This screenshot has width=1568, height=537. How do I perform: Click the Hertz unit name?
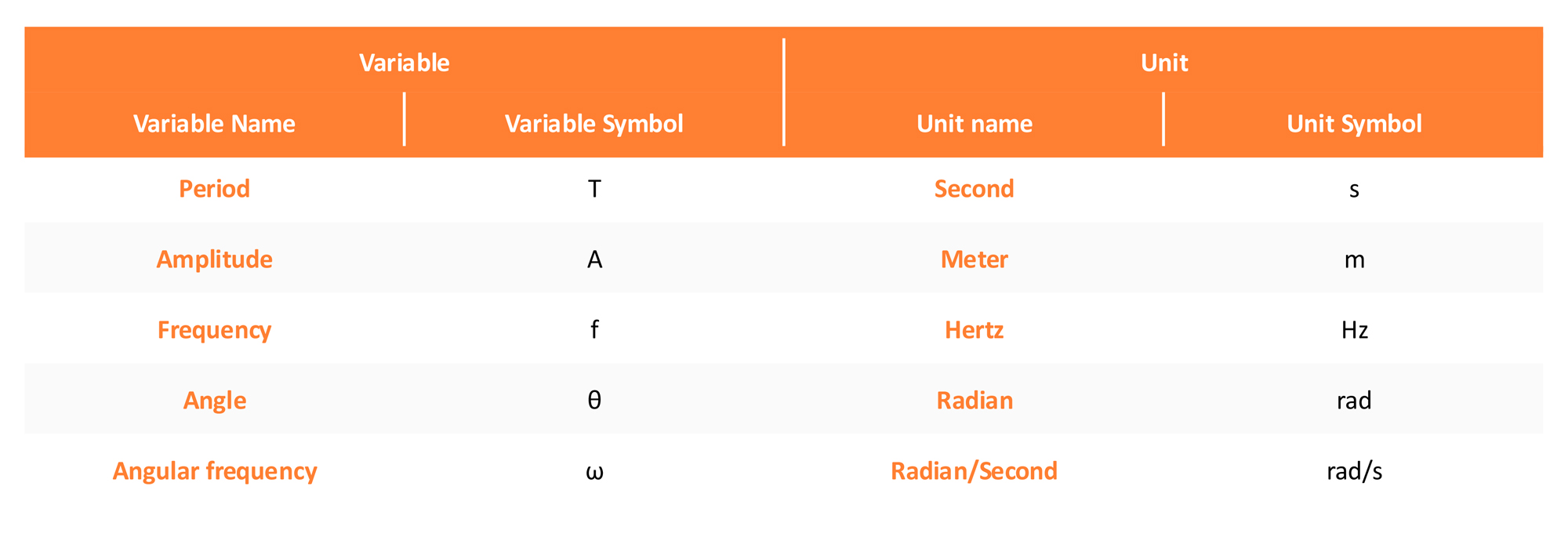(x=974, y=330)
